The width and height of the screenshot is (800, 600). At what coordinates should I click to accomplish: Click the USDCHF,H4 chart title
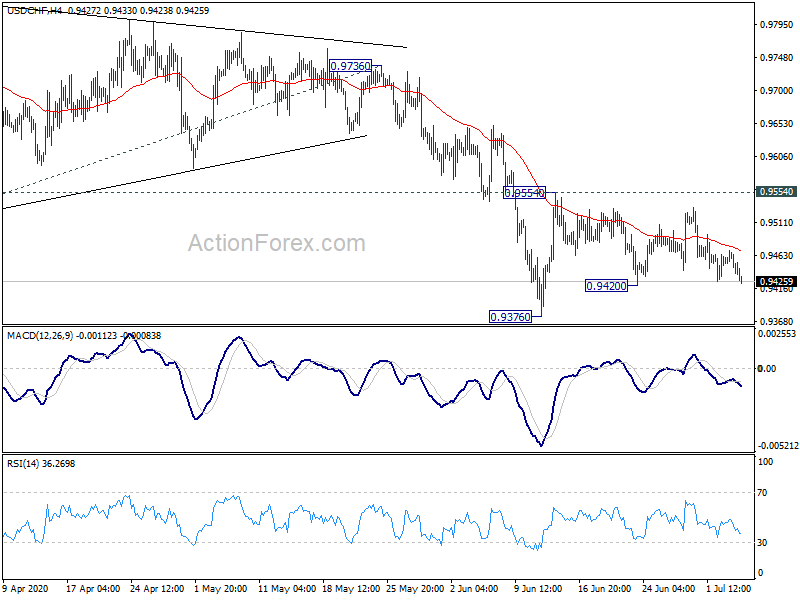pos(34,10)
